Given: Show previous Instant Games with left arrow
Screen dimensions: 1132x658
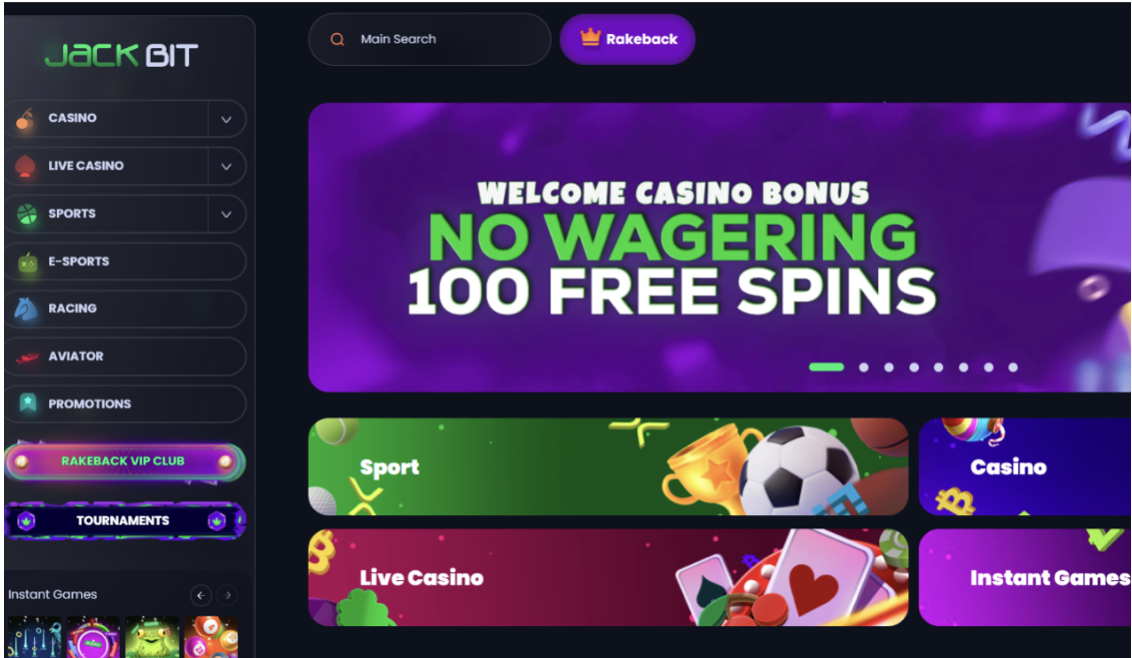Looking at the screenshot, I should tap(201, 595).
